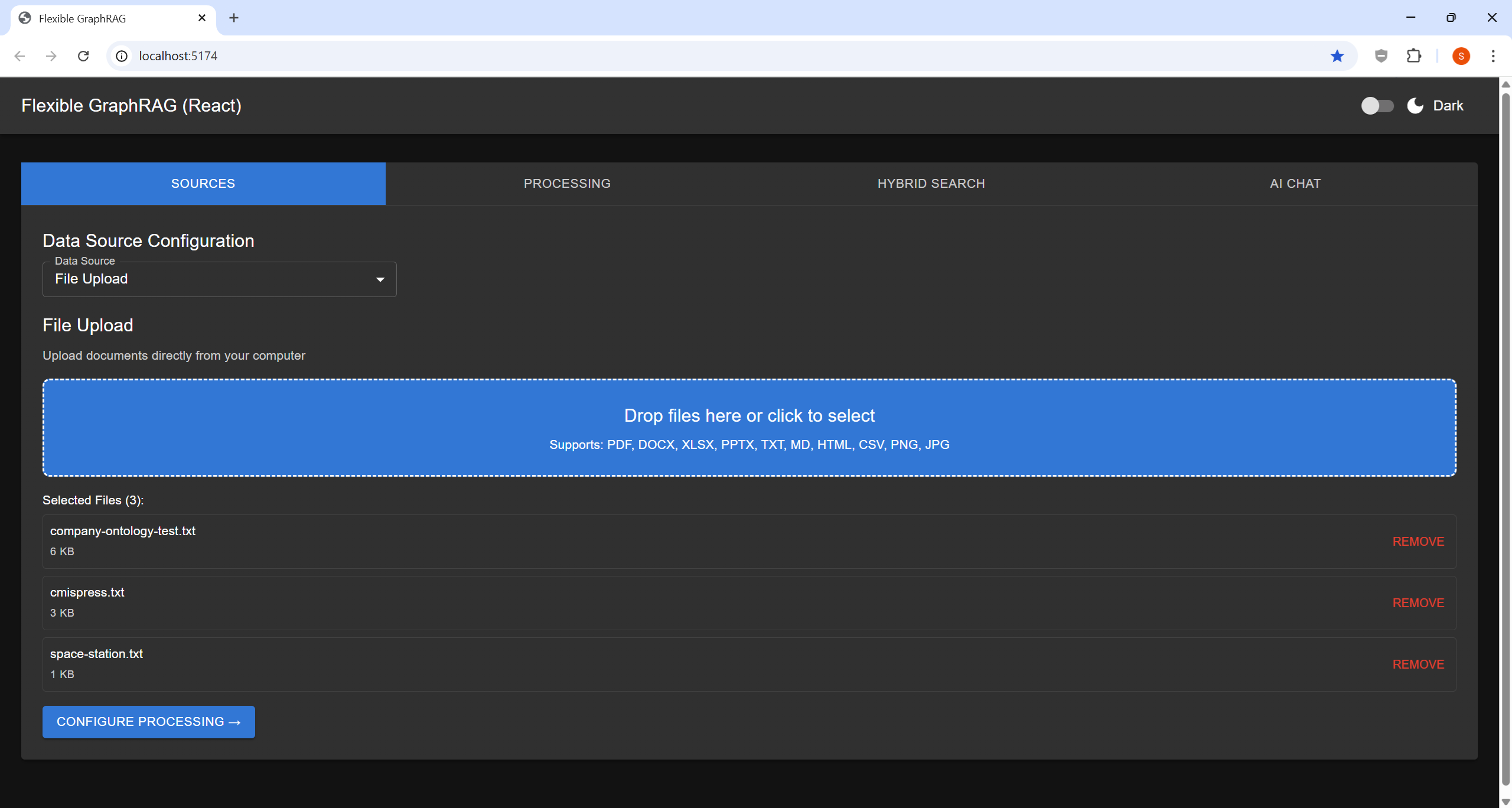Expand the File Upload selector arrow
Viewport: 1512px width, 808px height.
(380, 279)
